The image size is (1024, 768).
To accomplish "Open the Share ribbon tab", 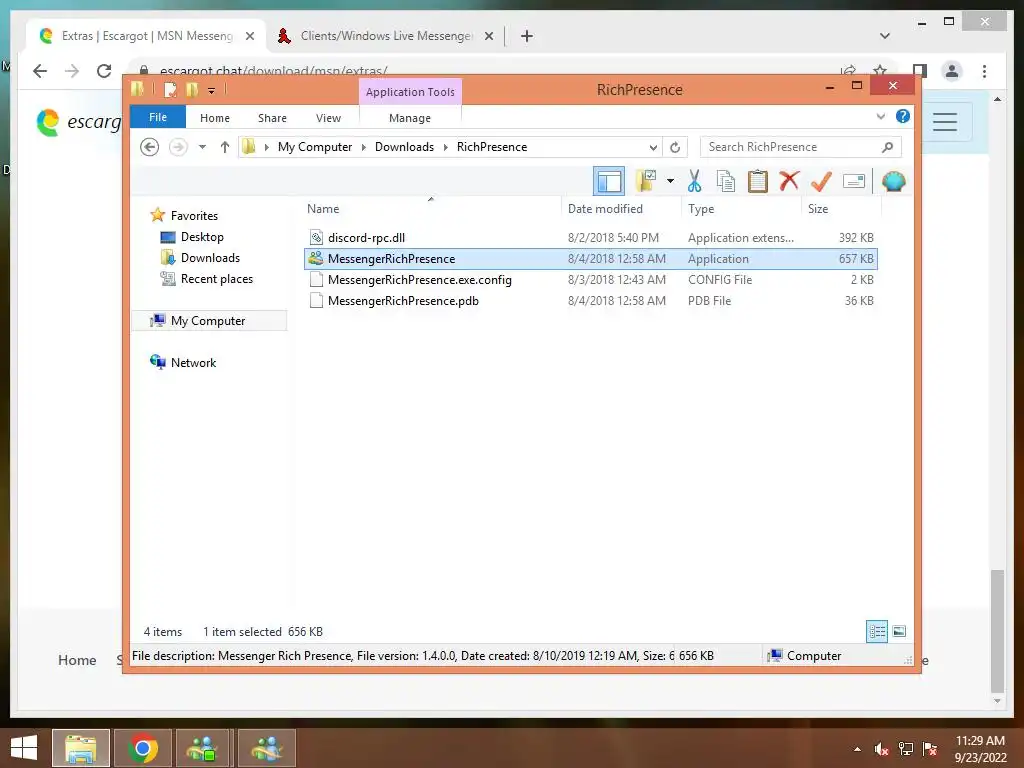I will coord(272,118).
